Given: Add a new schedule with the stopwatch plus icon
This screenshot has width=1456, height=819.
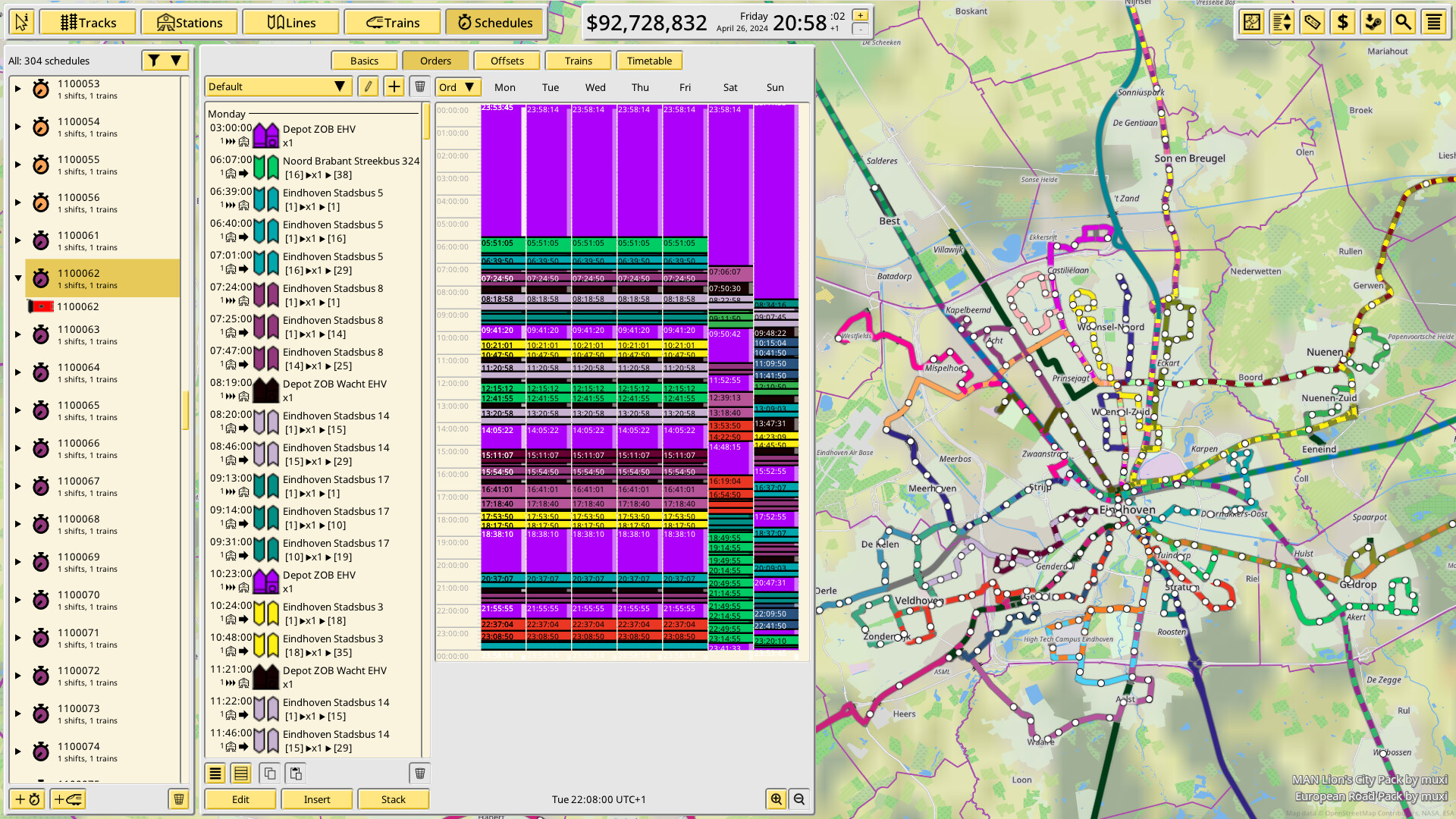Looking at the screenshot, I should point(27,799).
